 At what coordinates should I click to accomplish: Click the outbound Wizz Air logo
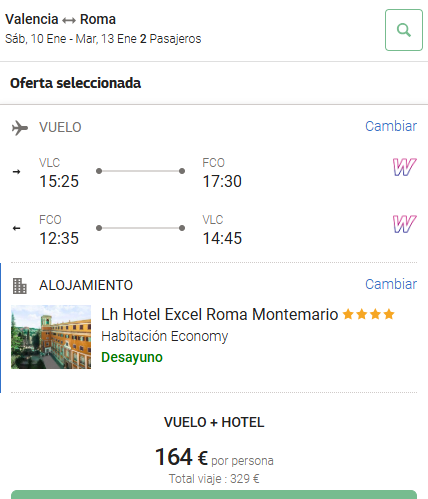[404, 167]
